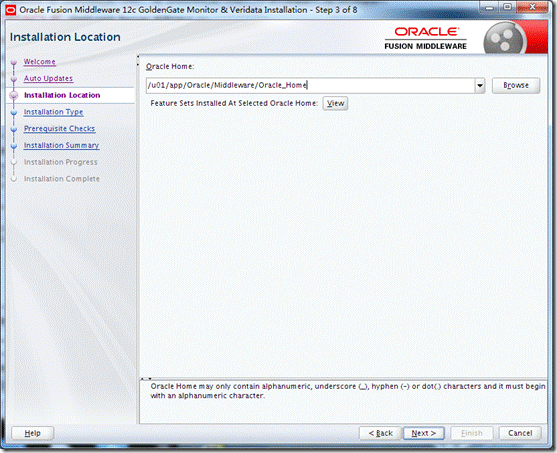557x453 pixels.
Task: Click the Auto Updates step bullet icon
Action: click(14, 79)
